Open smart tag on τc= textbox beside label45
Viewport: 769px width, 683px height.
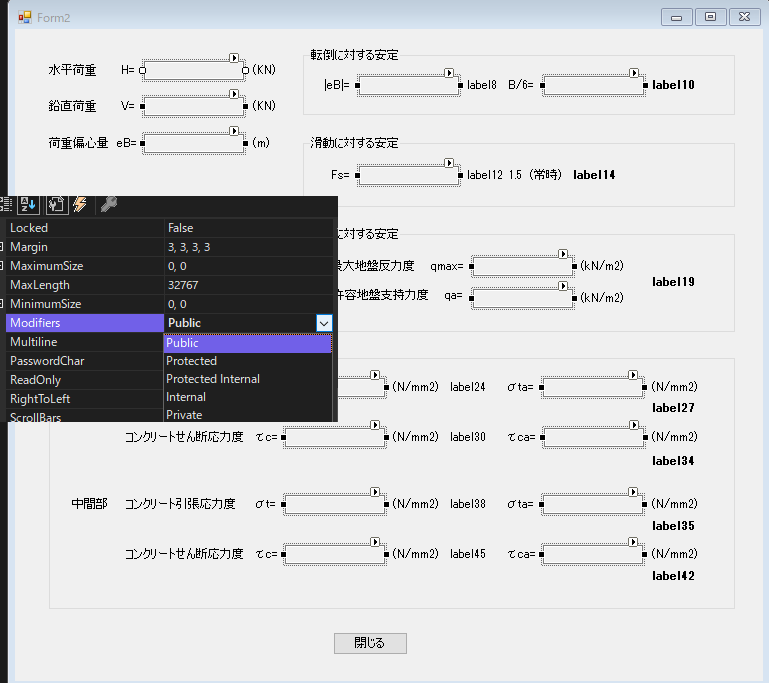(x=375, y=542)
